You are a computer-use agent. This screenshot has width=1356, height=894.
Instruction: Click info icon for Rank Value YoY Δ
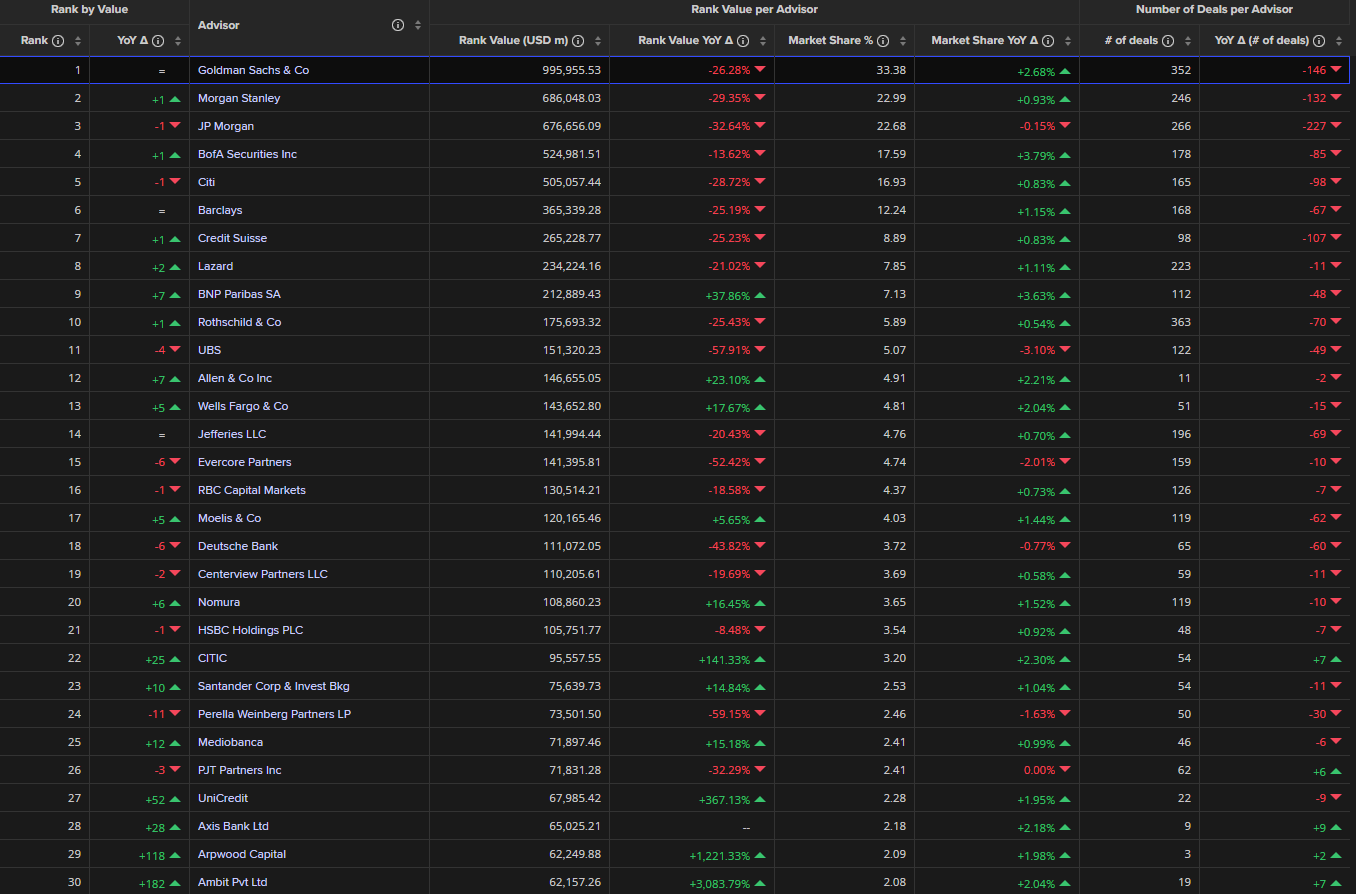tap(744, 41)
